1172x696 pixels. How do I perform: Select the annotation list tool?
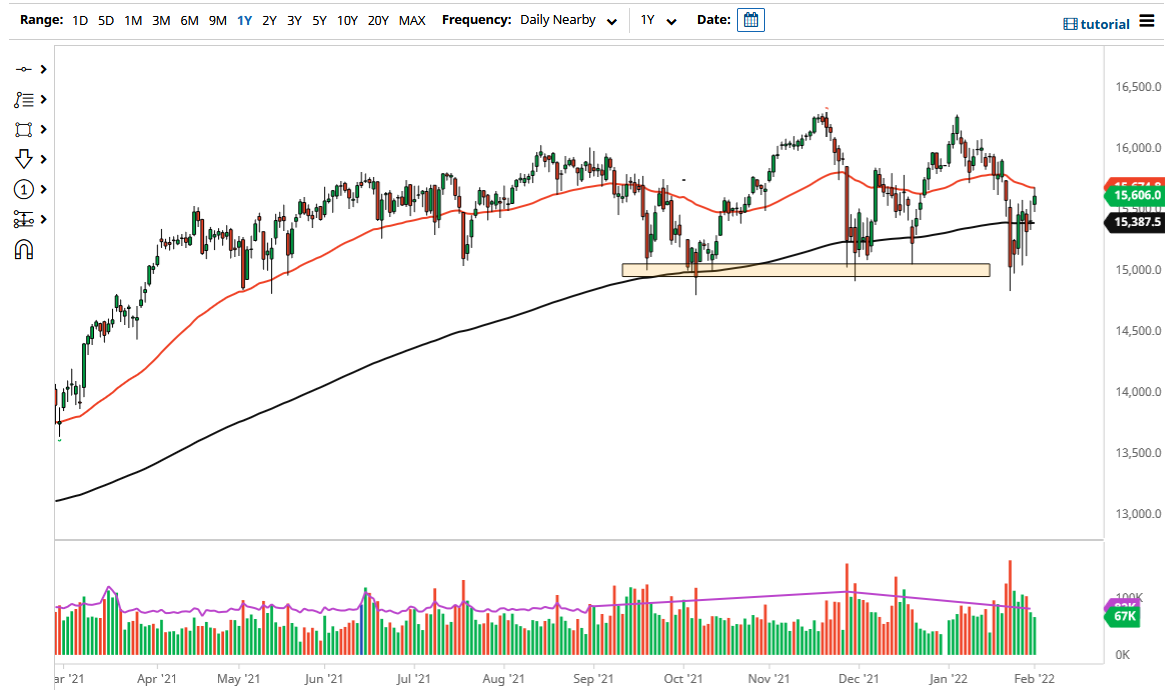tap(24, 99)
